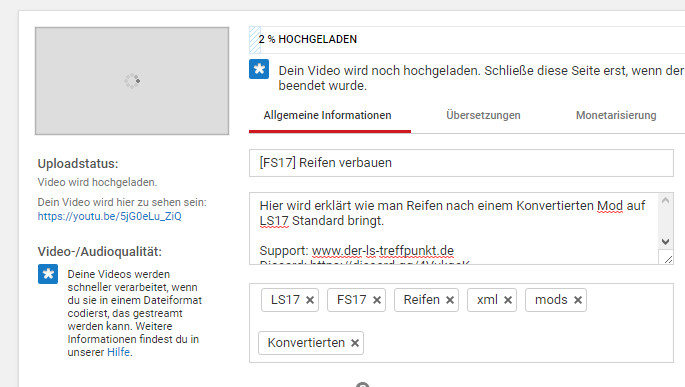Remove the FS17 tag

pyautogui.click(x=377, y=300)
